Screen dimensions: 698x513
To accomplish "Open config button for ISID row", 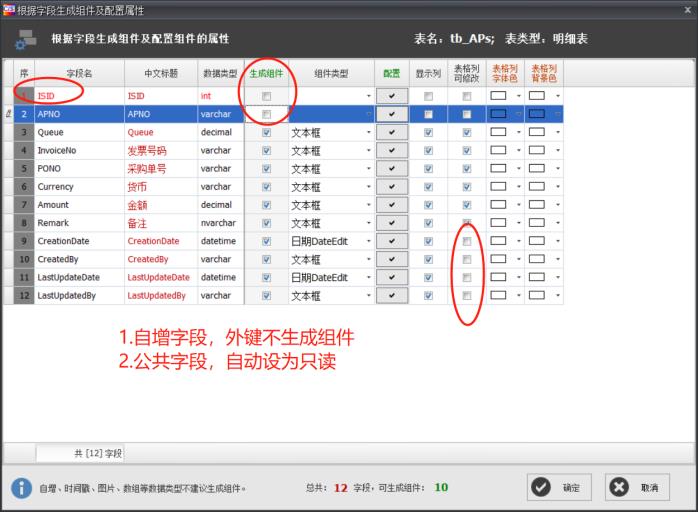I will (x=392, y=96).
